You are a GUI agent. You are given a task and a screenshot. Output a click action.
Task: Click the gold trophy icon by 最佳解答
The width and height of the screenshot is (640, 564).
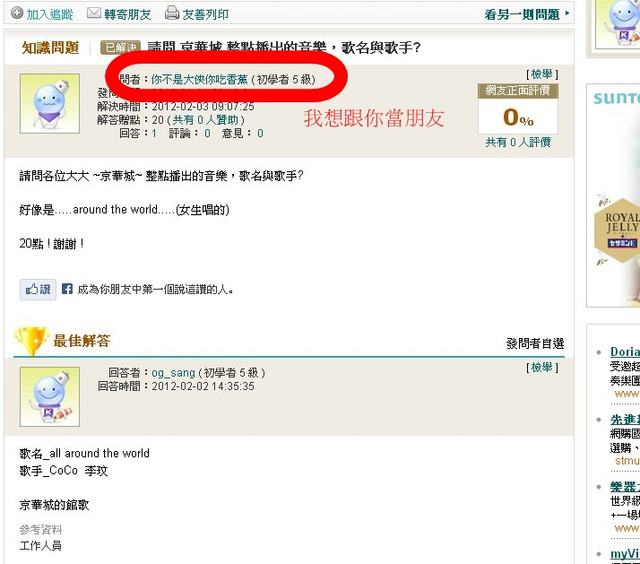pyautogui.click(x=31, y=340)
